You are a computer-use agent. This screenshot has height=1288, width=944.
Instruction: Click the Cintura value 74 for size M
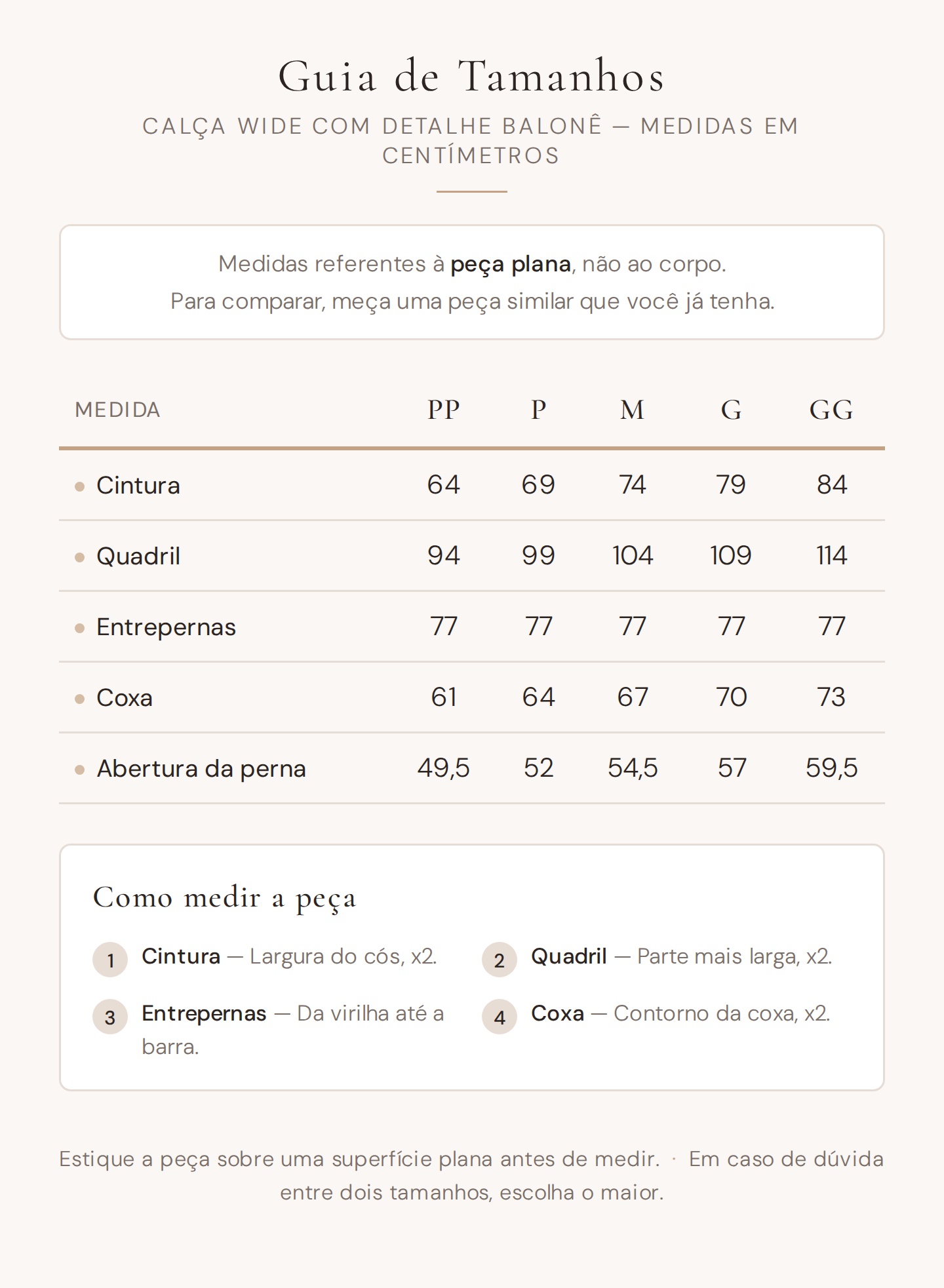633,485
